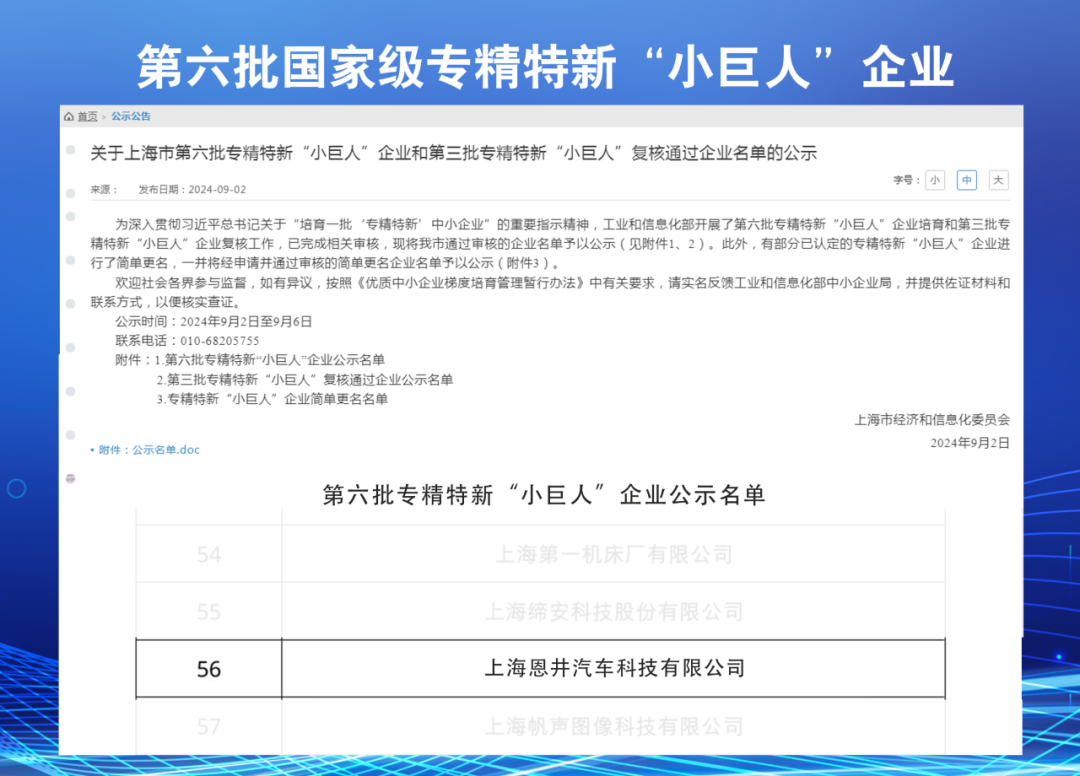Click the announcement title 关于上海市第六批专精特新
Viewport: 1080px width, 776px height.
click(453, 153)
